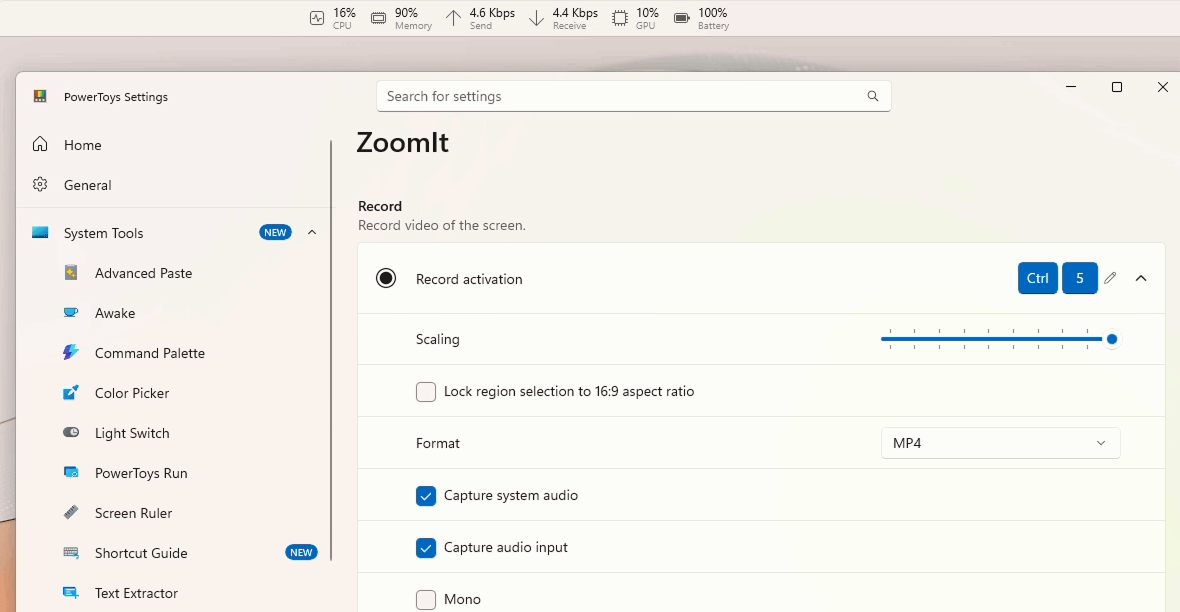Viewport: 1180px width, 612px height.
Task: Select the Advanced Paste icon
Action: tap(71, 273)
